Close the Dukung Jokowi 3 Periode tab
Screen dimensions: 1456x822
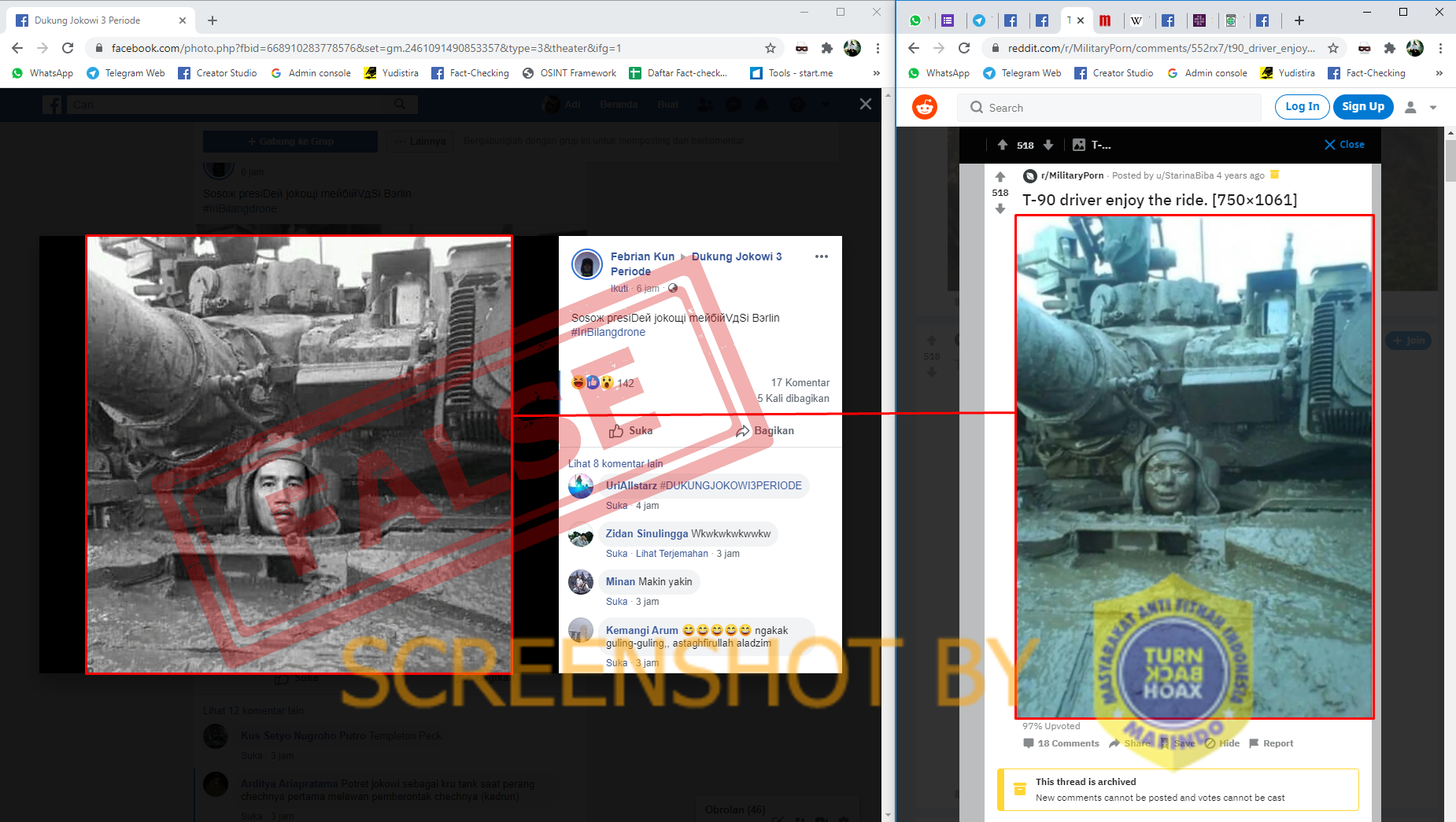tap(183, 20)
